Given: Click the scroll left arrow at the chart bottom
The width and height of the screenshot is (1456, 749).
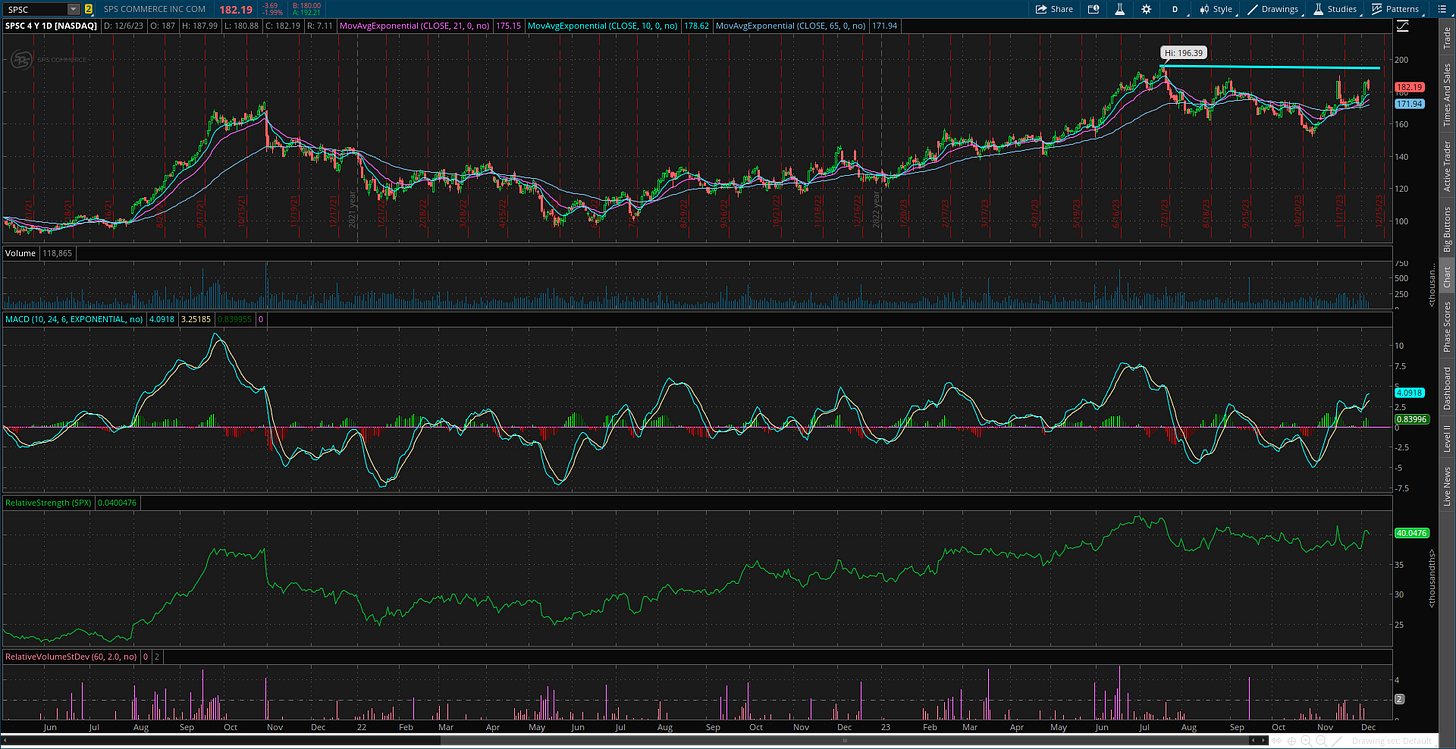Looking at the screenshot, I should click(x=1253, y=741).
